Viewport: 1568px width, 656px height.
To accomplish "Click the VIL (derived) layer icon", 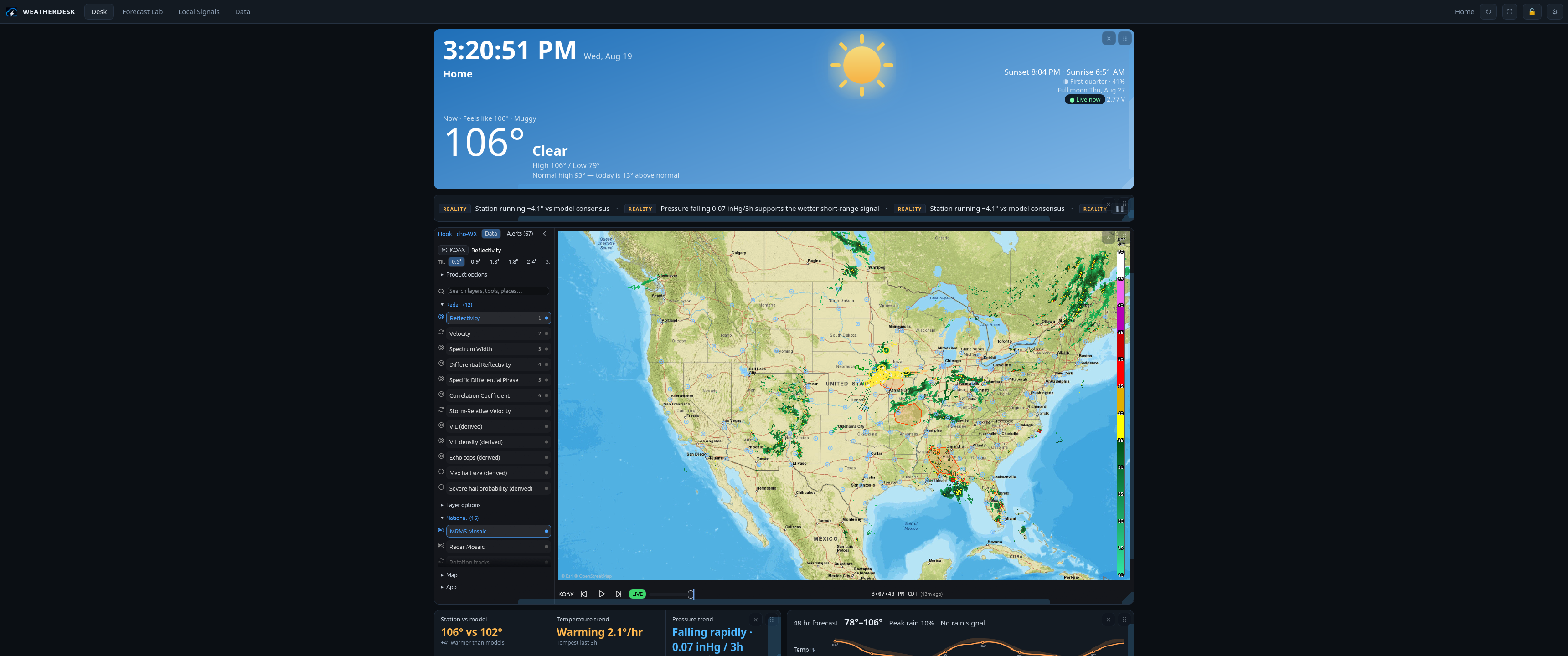I will point(441,425).
